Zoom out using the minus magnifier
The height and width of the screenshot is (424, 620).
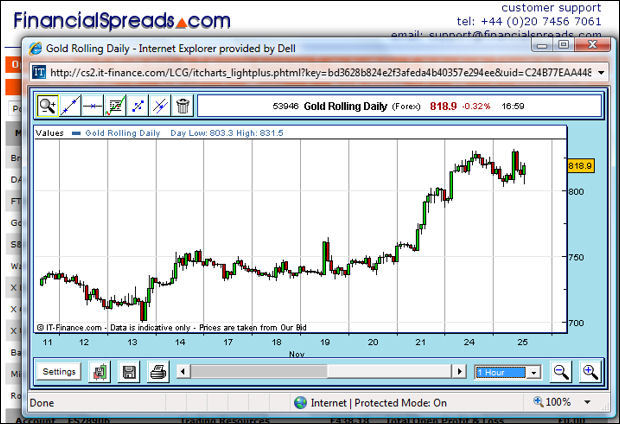coord(561,372)
